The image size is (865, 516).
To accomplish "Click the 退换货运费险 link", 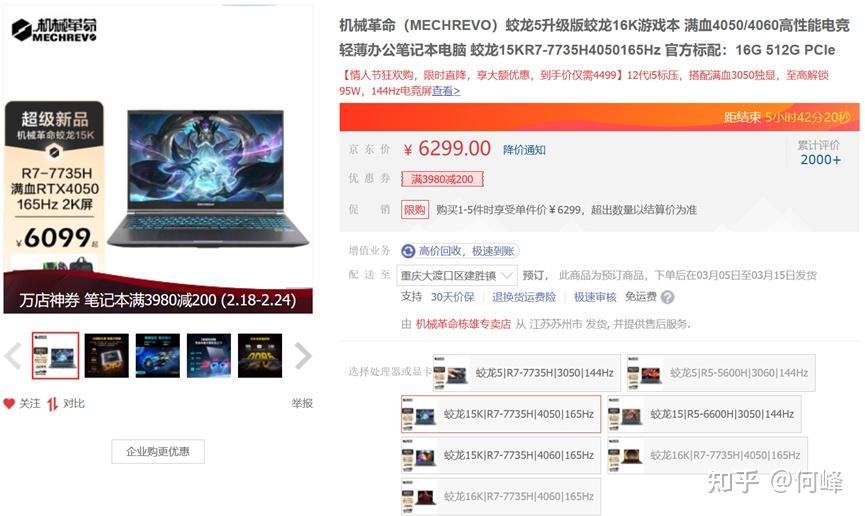I will click(x=524, y=297).
